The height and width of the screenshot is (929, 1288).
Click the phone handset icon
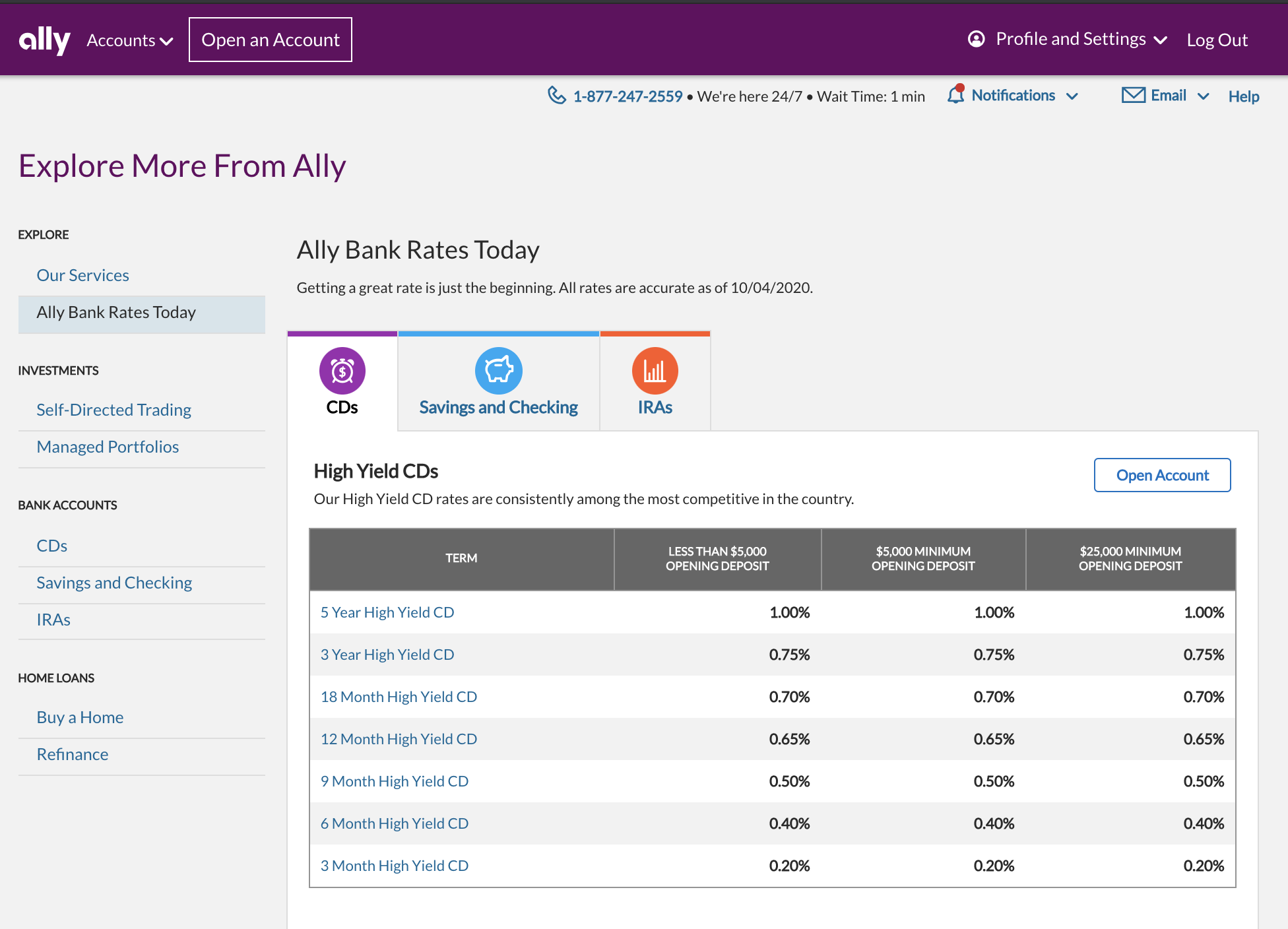click(556, 96)
